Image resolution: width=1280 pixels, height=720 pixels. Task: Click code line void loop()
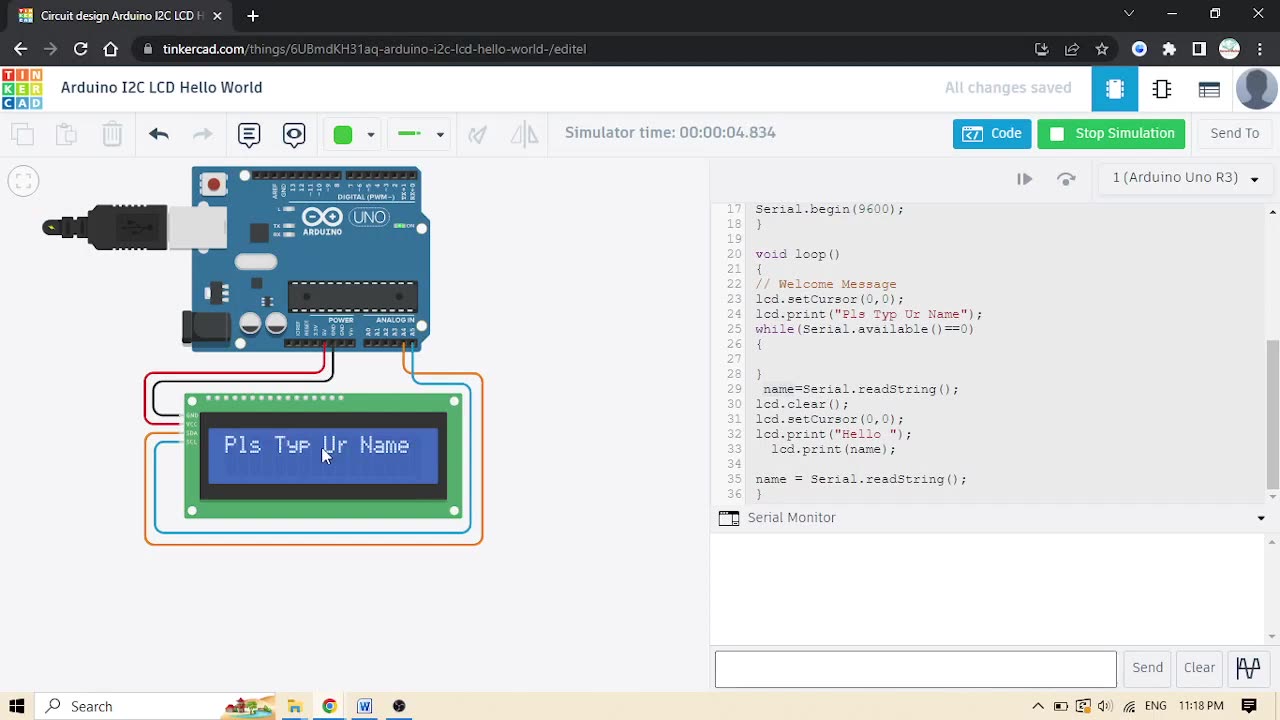click(x=798, y=254)
